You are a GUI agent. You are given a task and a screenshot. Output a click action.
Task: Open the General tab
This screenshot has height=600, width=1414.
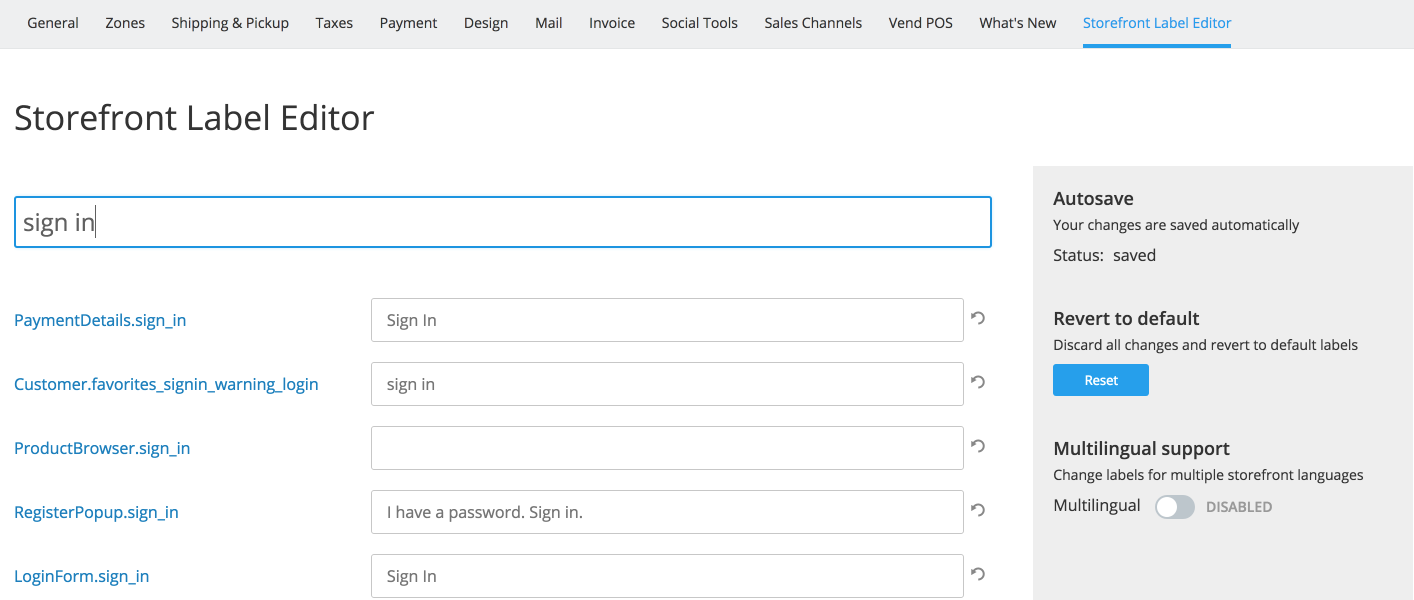[53, 23]
